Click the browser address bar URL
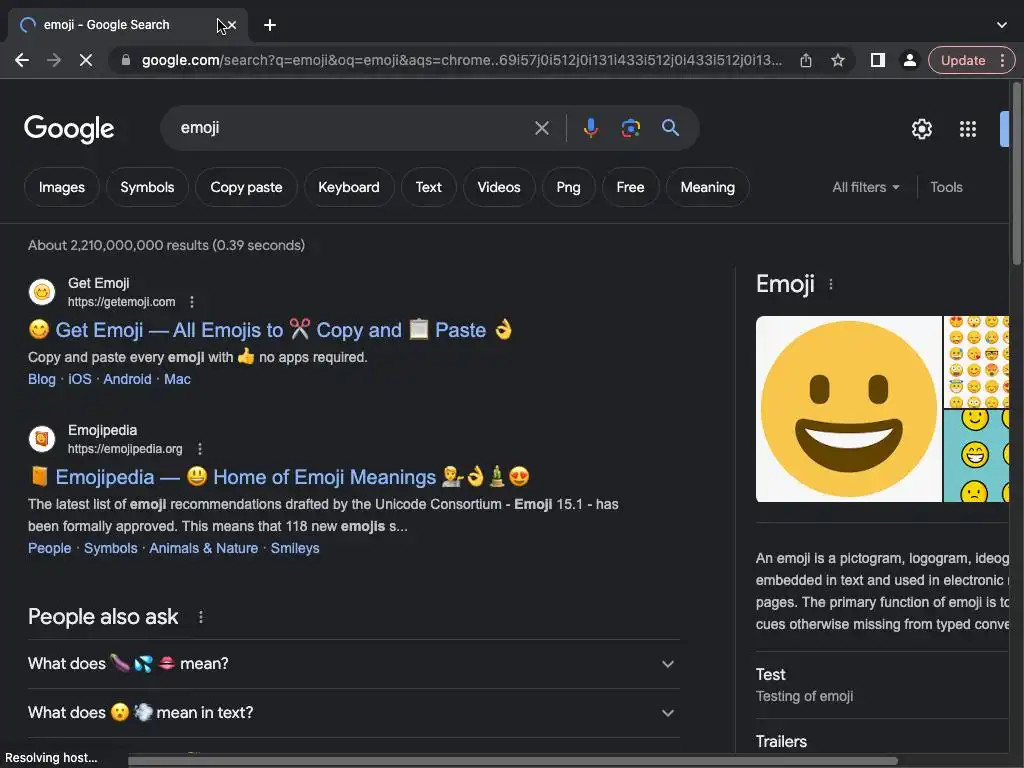 [x=462, y=60]
